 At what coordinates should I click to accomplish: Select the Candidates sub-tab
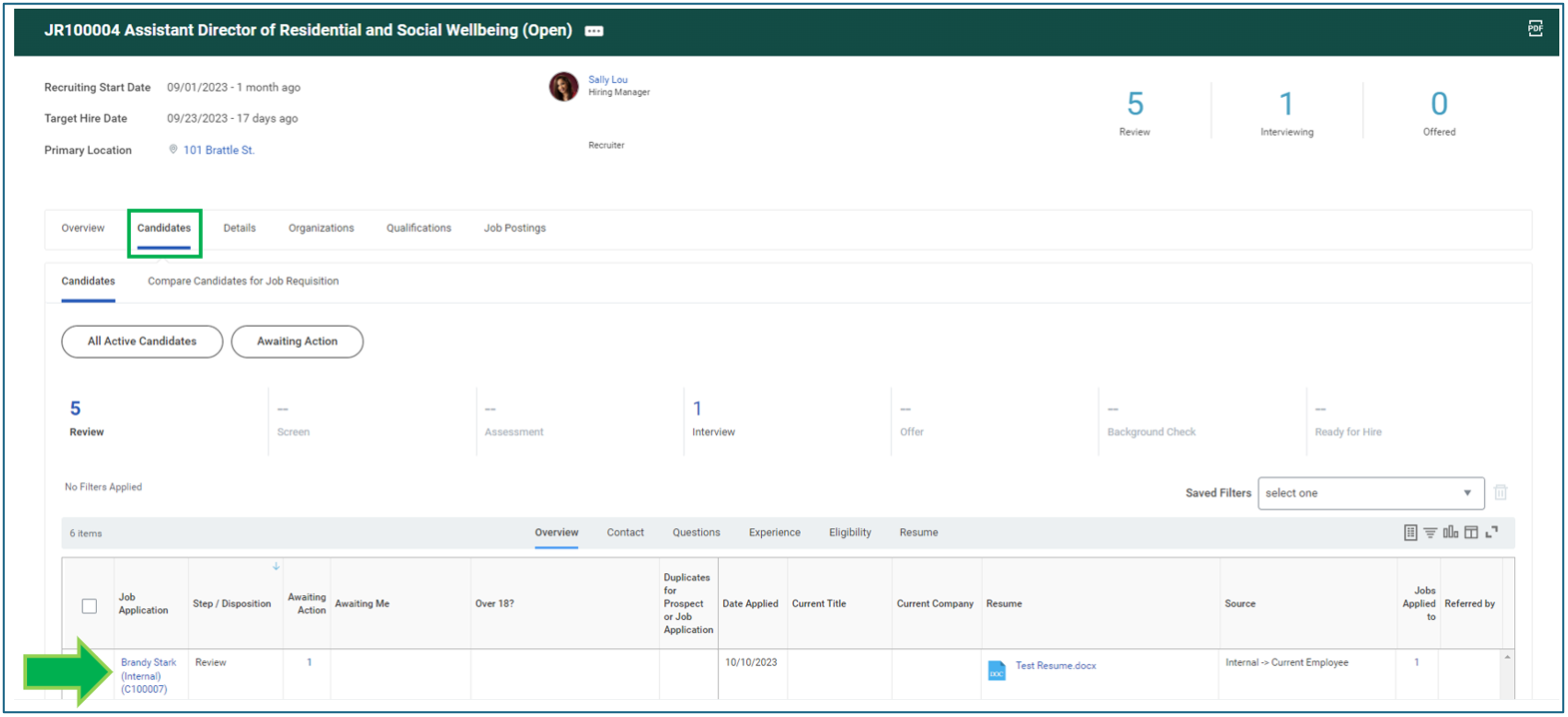[x=88, y=282]
